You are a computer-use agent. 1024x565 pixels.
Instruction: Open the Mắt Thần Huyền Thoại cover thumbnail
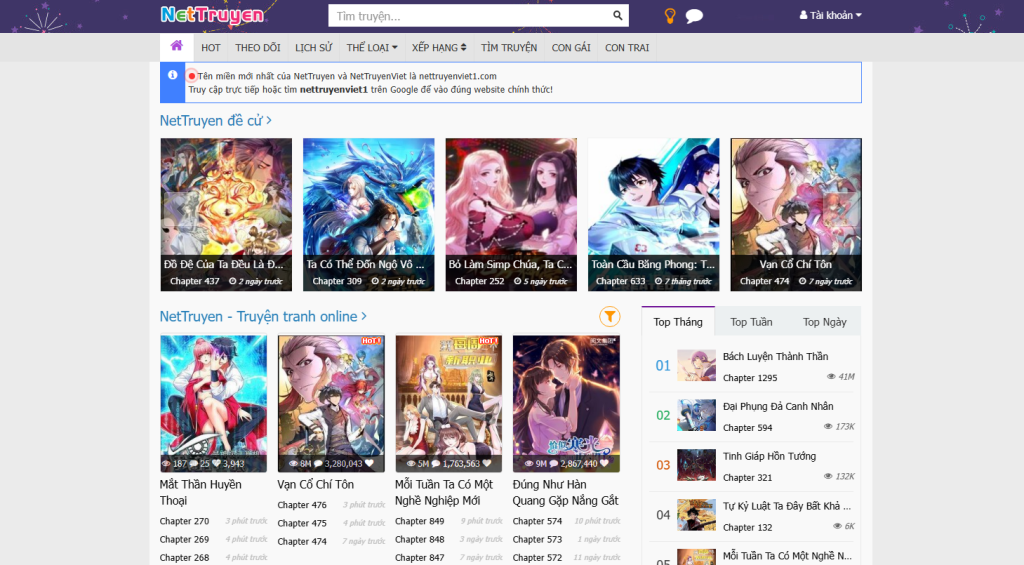tap(213, 403)
